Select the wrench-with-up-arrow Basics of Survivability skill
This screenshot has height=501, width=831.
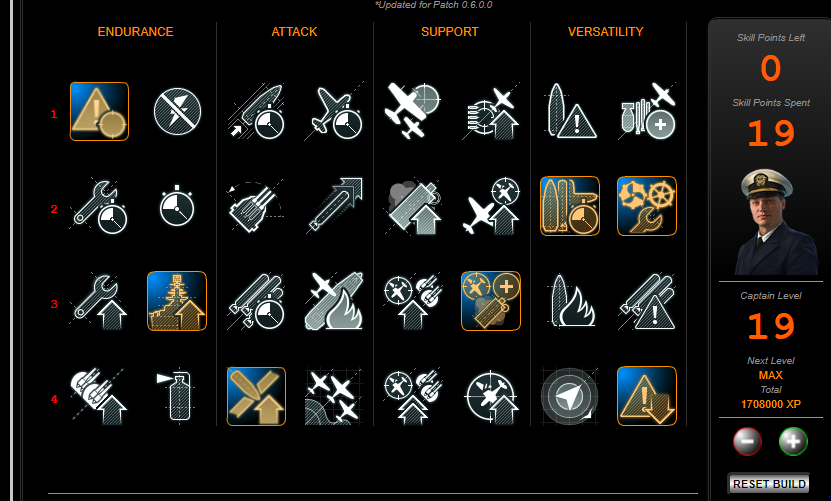99,301
